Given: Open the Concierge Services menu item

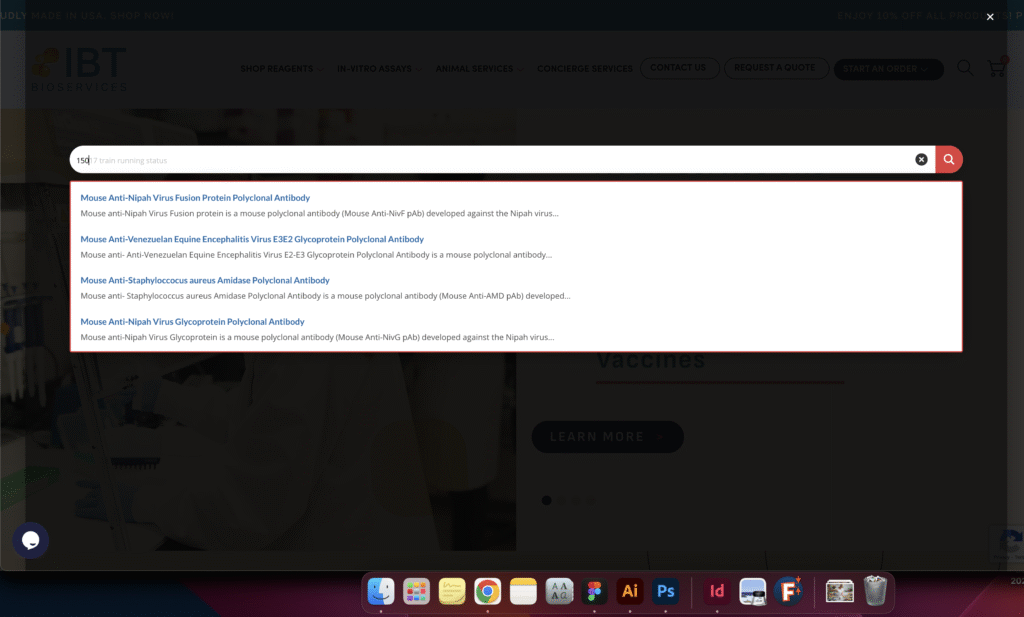Looking at the screenshot, I should pyautogui.click(x=584, y=69).
